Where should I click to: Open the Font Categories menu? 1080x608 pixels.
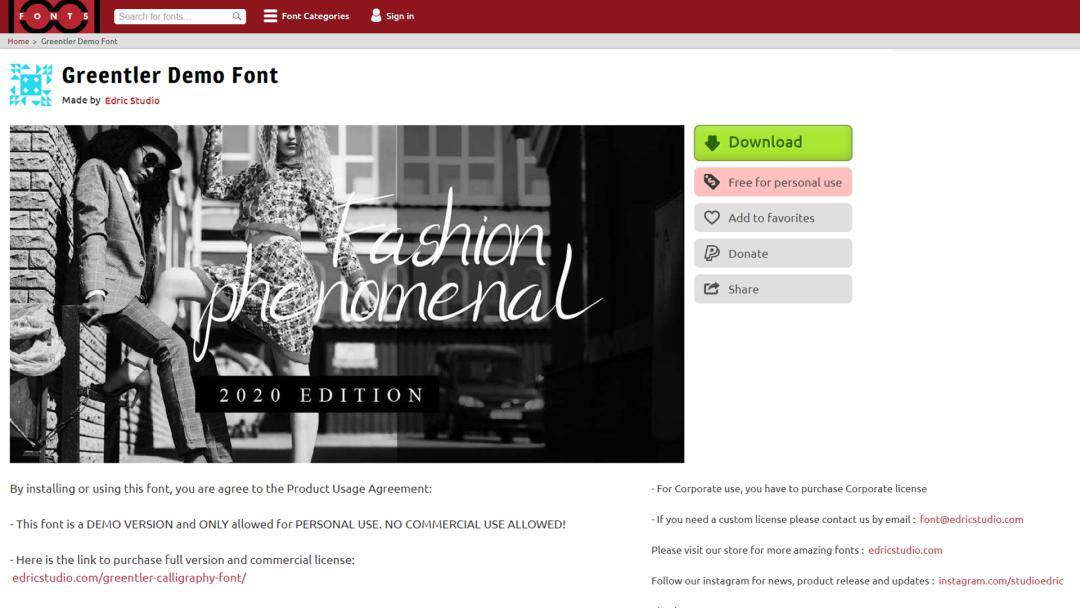click(x=315, y=16)
